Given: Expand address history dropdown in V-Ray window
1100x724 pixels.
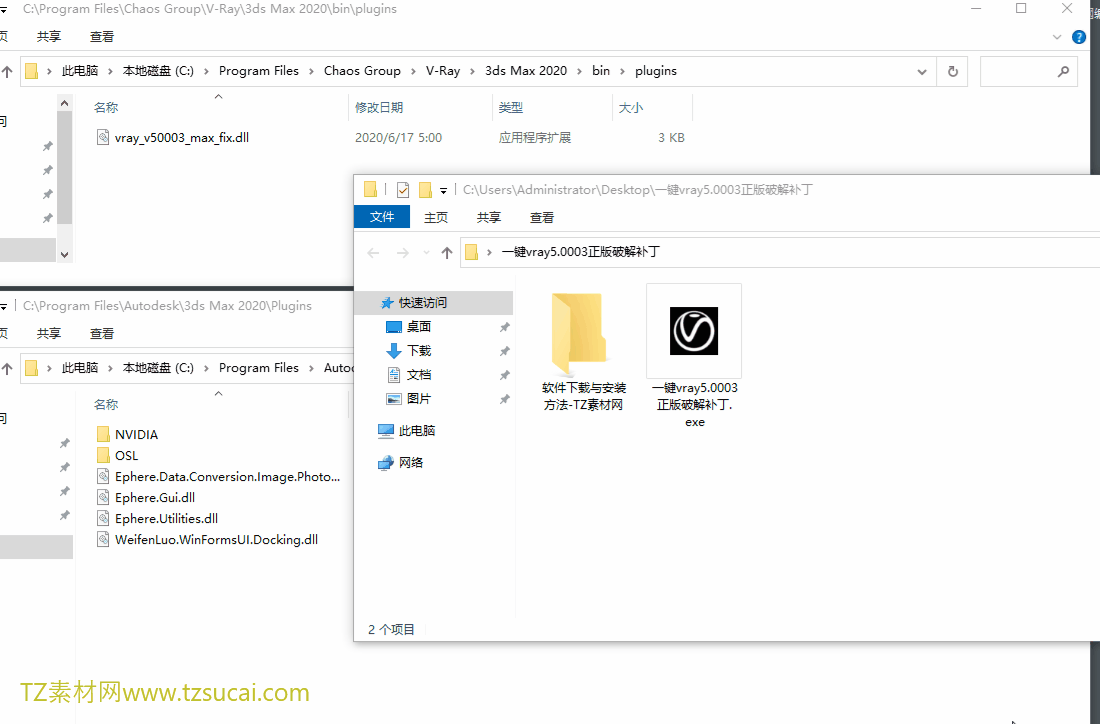Looking at the screenshot, I should (922, 72).
